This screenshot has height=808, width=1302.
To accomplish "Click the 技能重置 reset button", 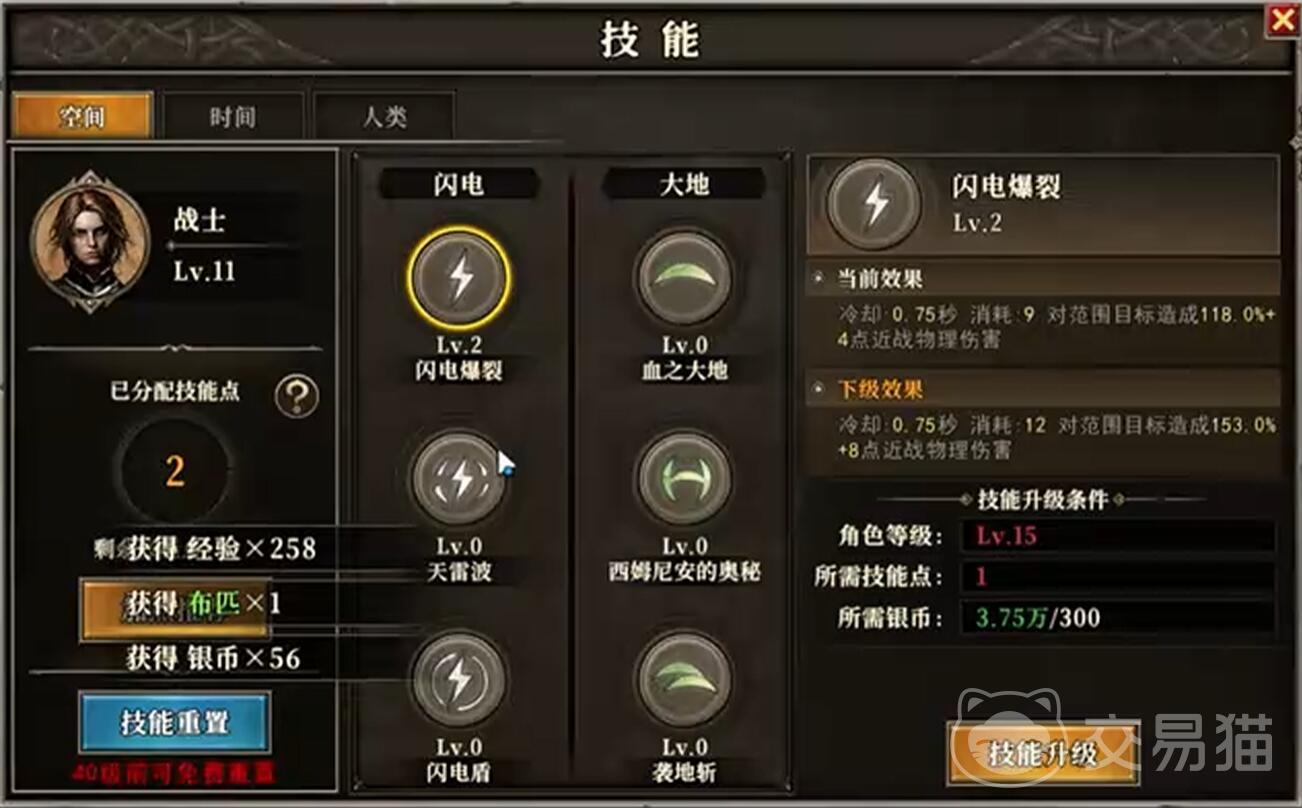I will pyautogui.click(x=175, y=722).
